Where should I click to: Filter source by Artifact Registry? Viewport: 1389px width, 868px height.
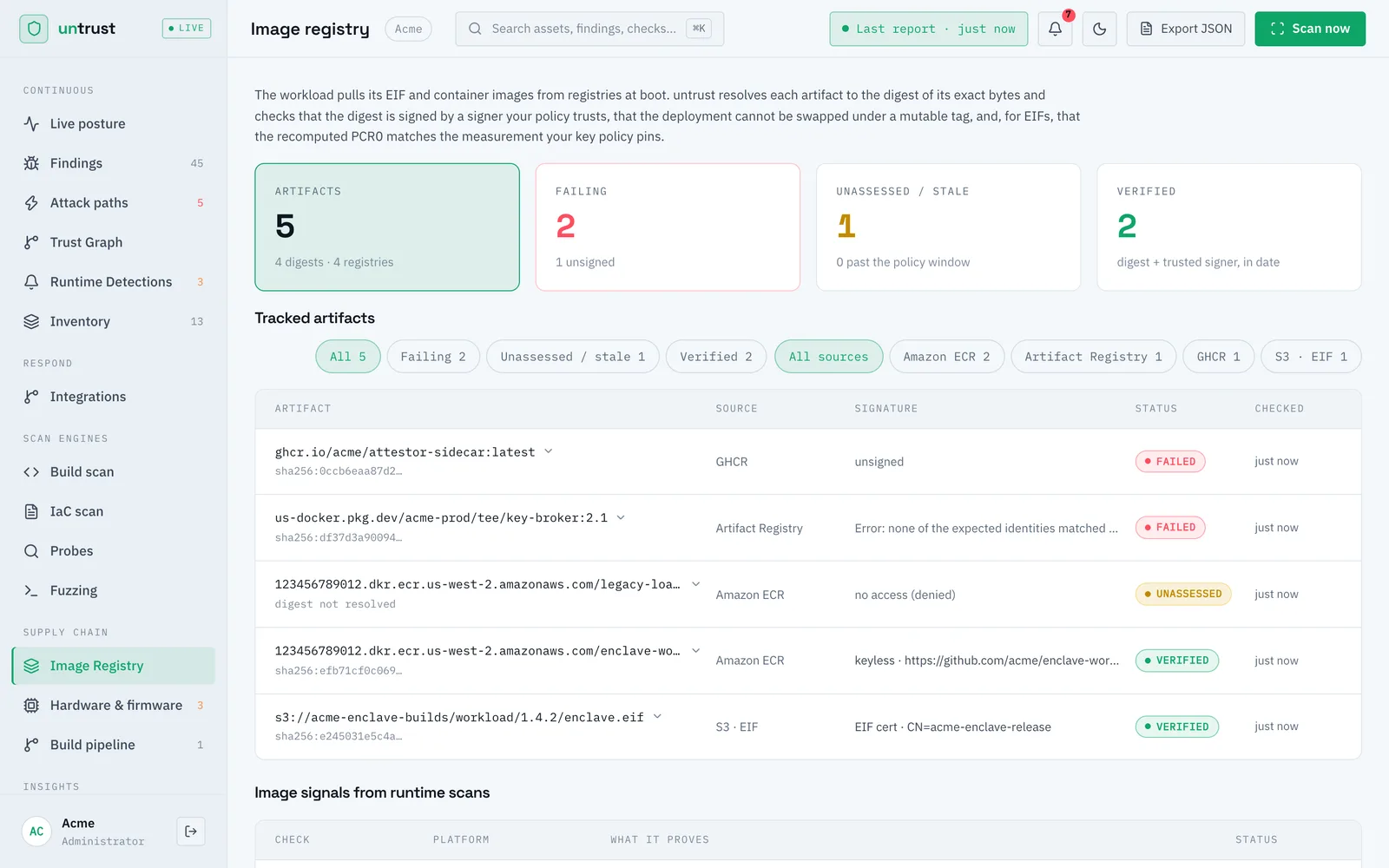[x=1093, y=357]
